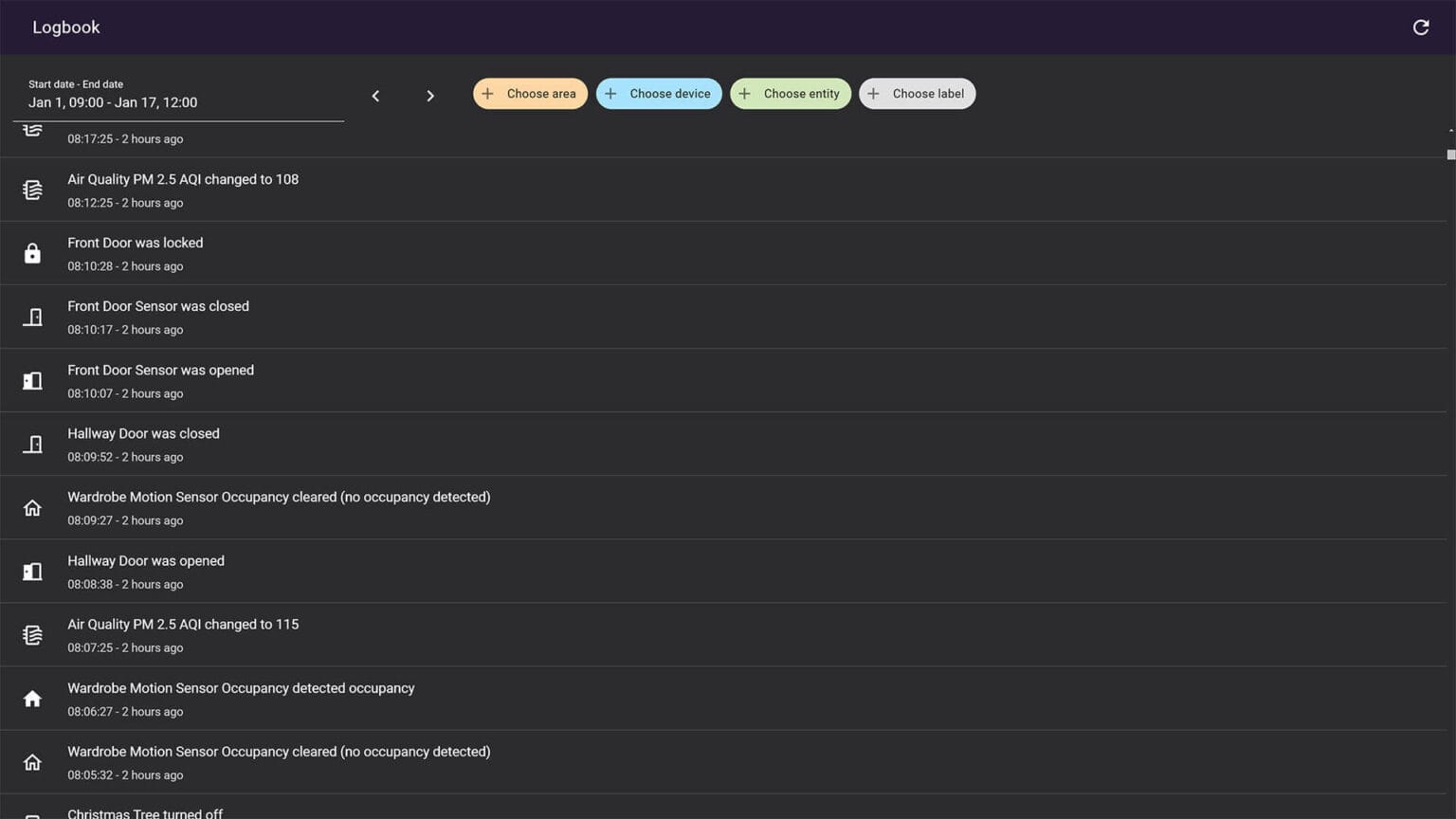The image size is (1456, 819).
Task: Click the closed door icon for Front Door Sensor
Action: pyautogui.click(x=32, y=317)
